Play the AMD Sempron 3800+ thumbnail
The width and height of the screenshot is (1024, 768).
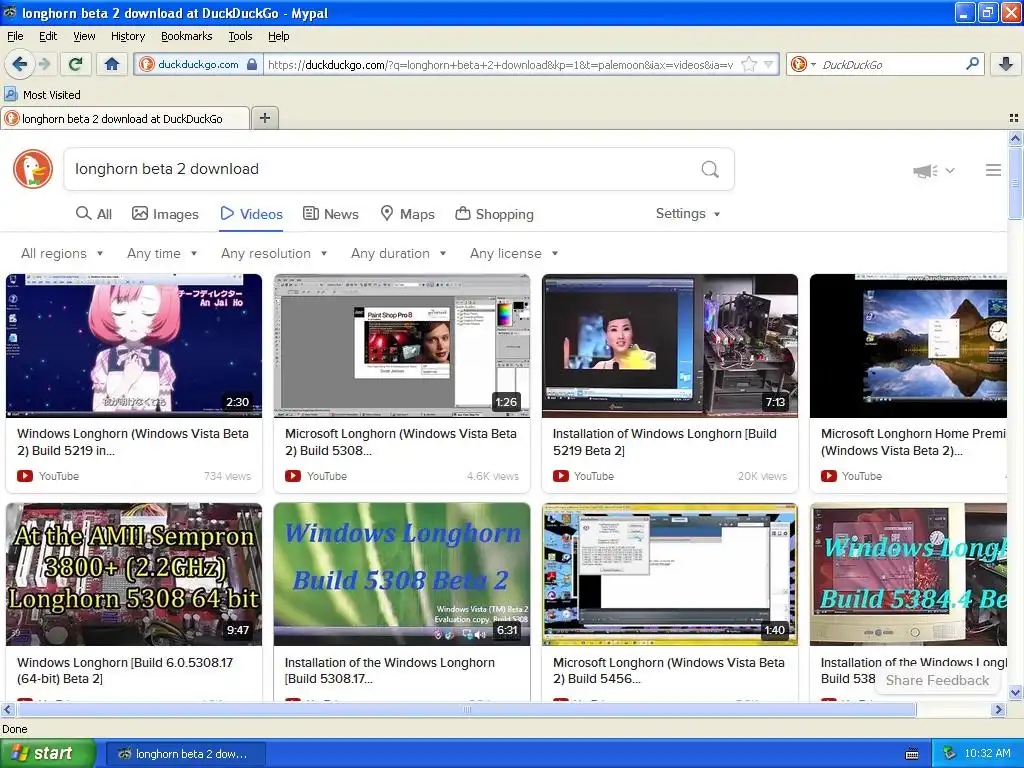pos(134,574)
